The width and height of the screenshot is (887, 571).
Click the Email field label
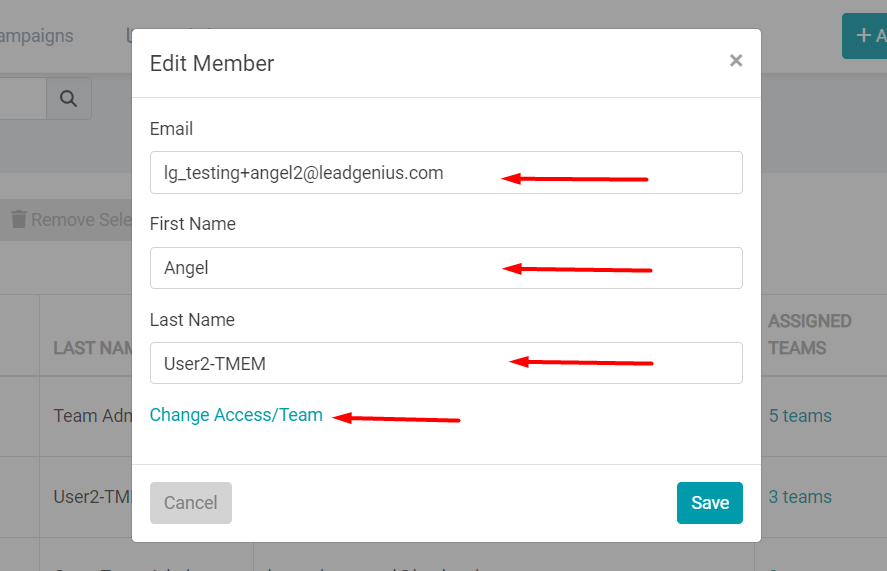pyautogui.click(x=171, y=128)
